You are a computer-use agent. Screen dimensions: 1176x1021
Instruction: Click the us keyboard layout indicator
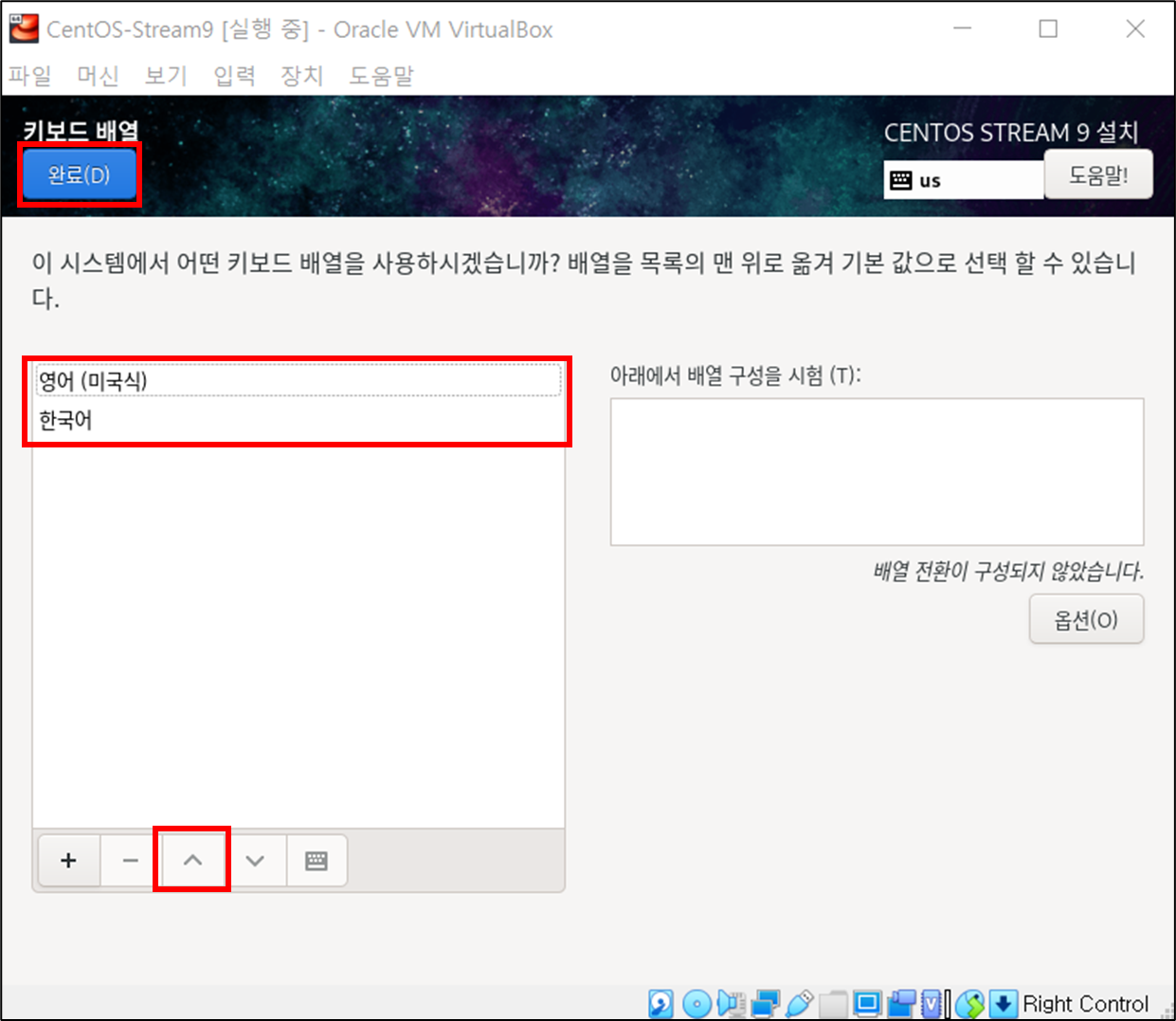[x=964, y=180]
